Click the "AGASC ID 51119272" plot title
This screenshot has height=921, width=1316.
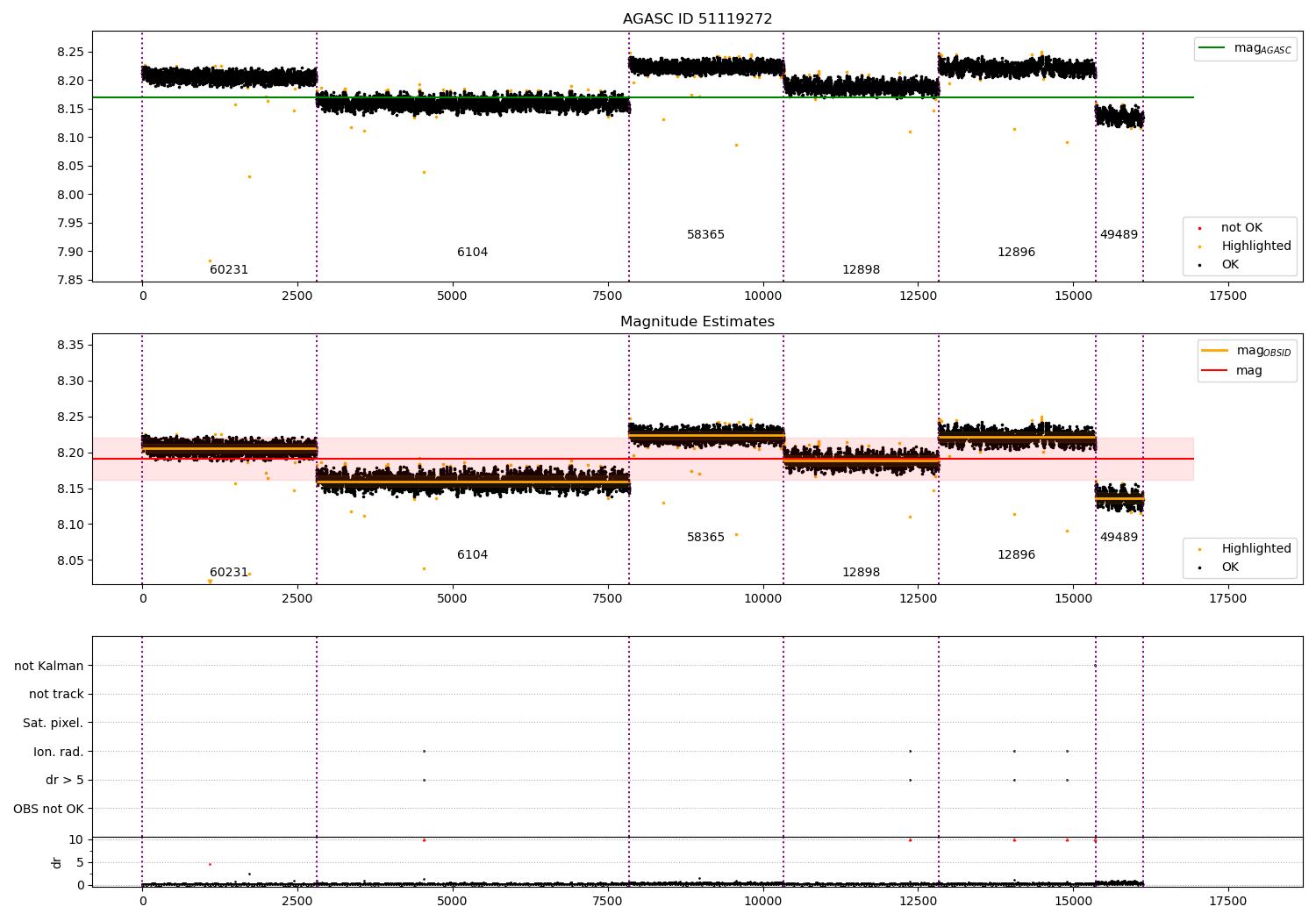(x=697, y=19)
